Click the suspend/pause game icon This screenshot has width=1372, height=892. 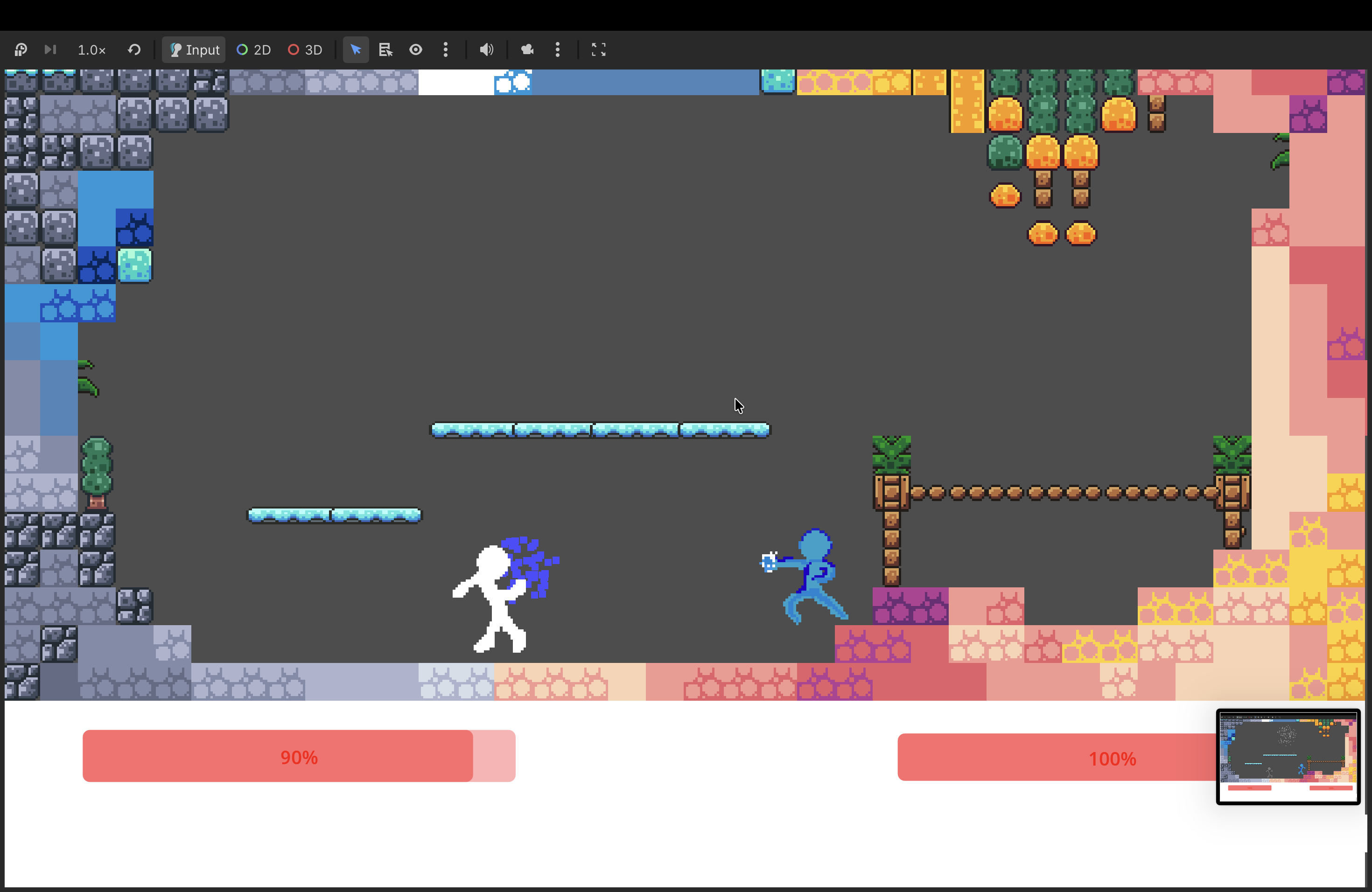point(21,49)
